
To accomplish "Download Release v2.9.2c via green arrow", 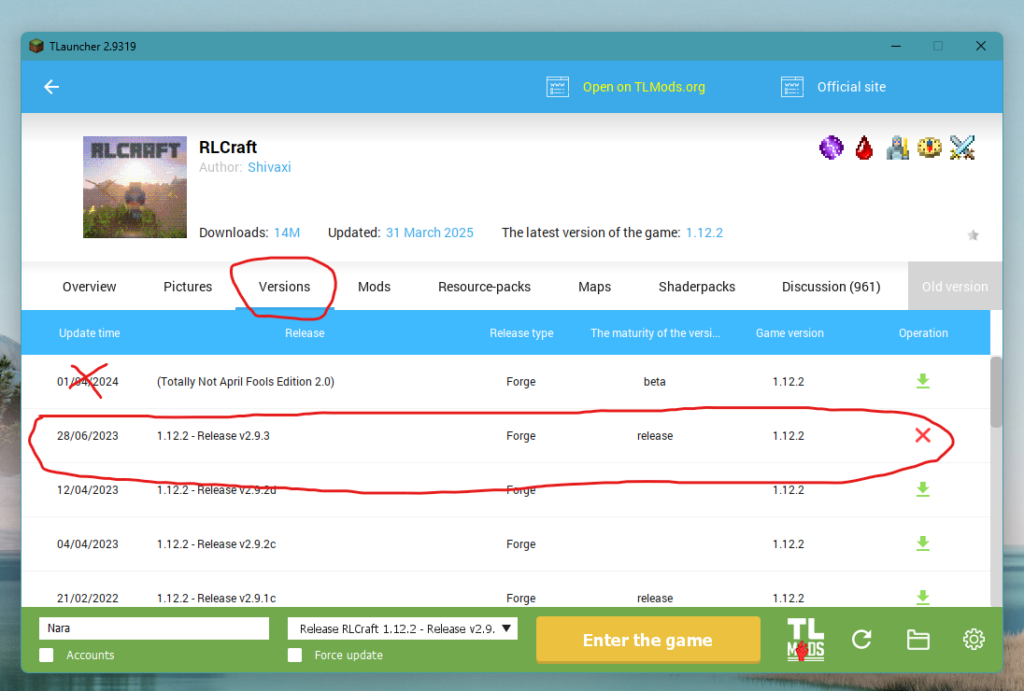I will pos(922,543).
